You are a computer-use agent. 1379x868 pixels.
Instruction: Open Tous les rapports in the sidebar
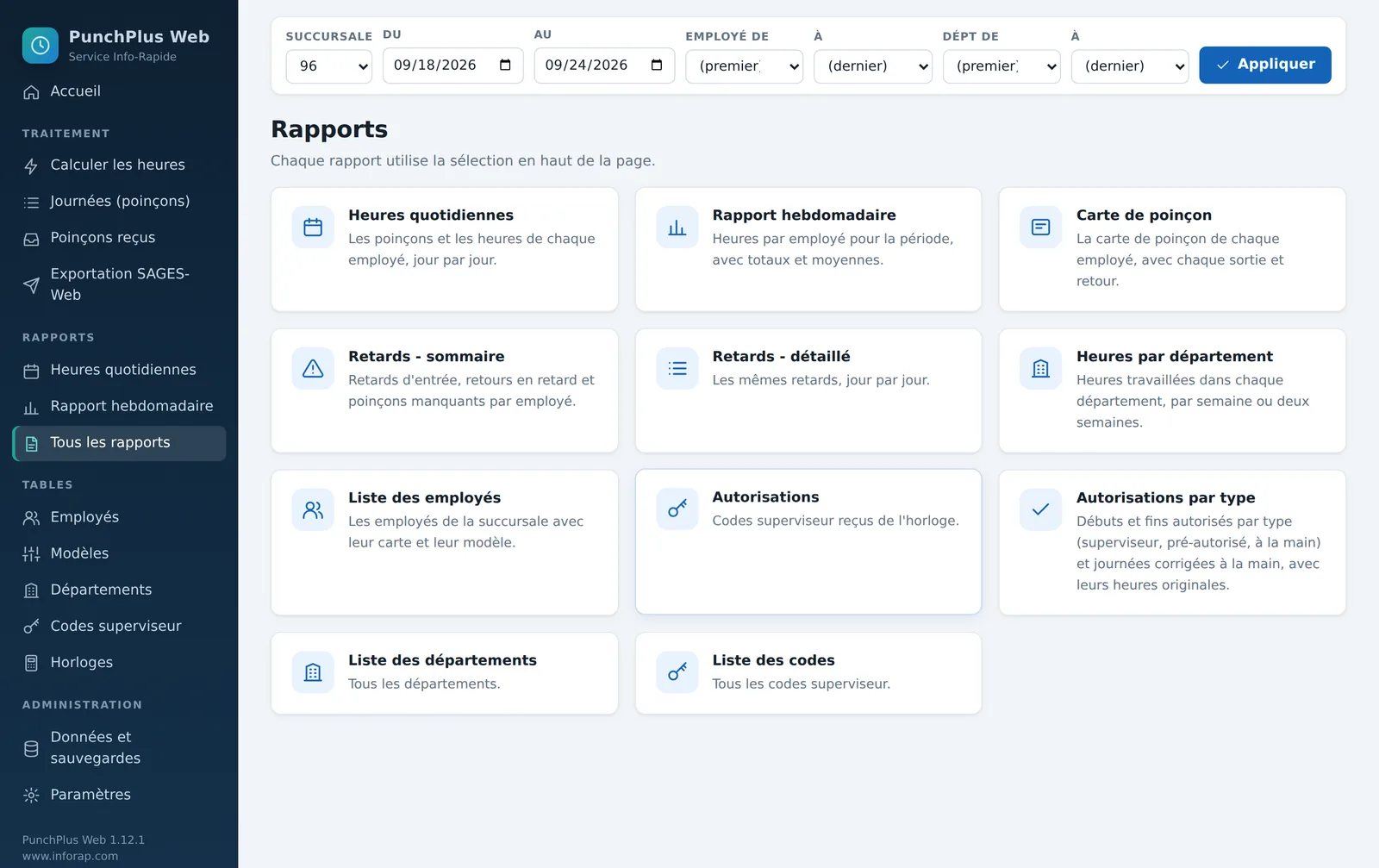click(119, 443)
